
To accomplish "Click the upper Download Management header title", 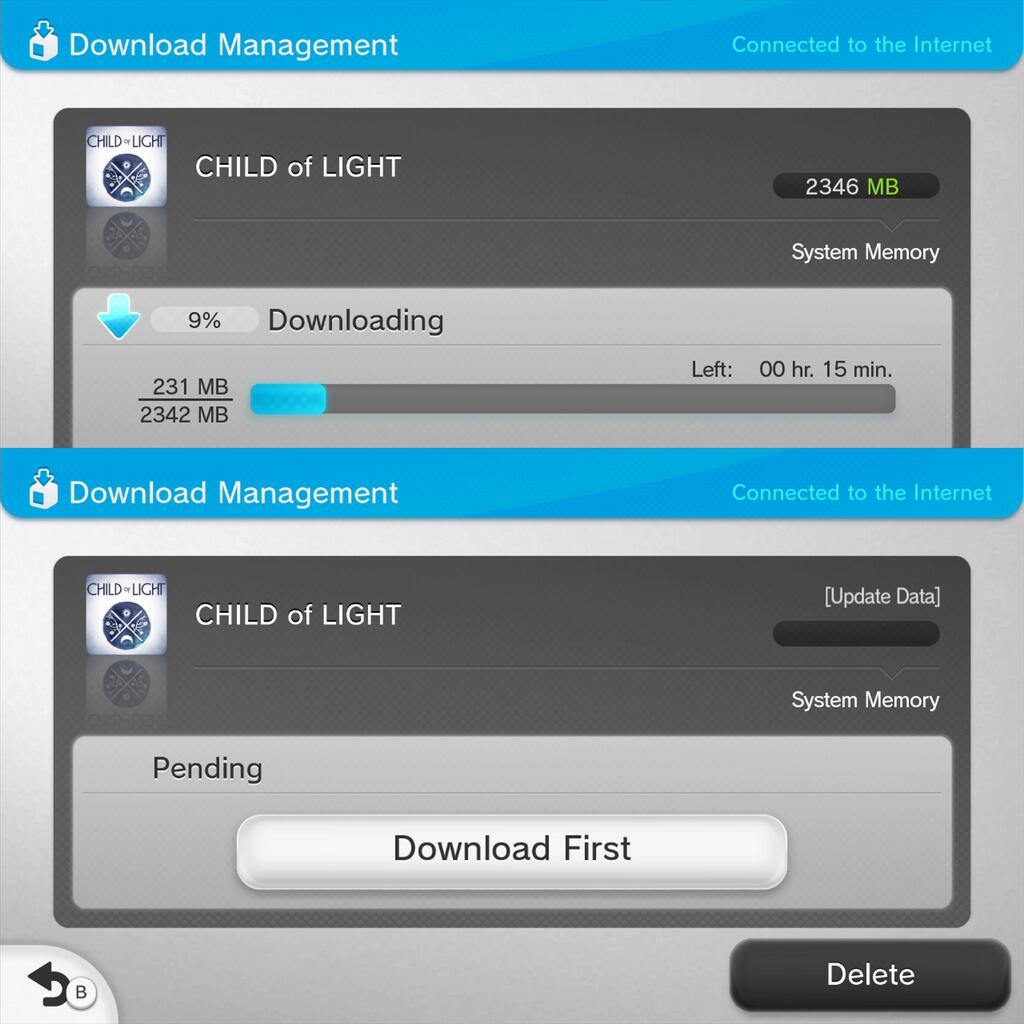I will (x=233, y=44).
